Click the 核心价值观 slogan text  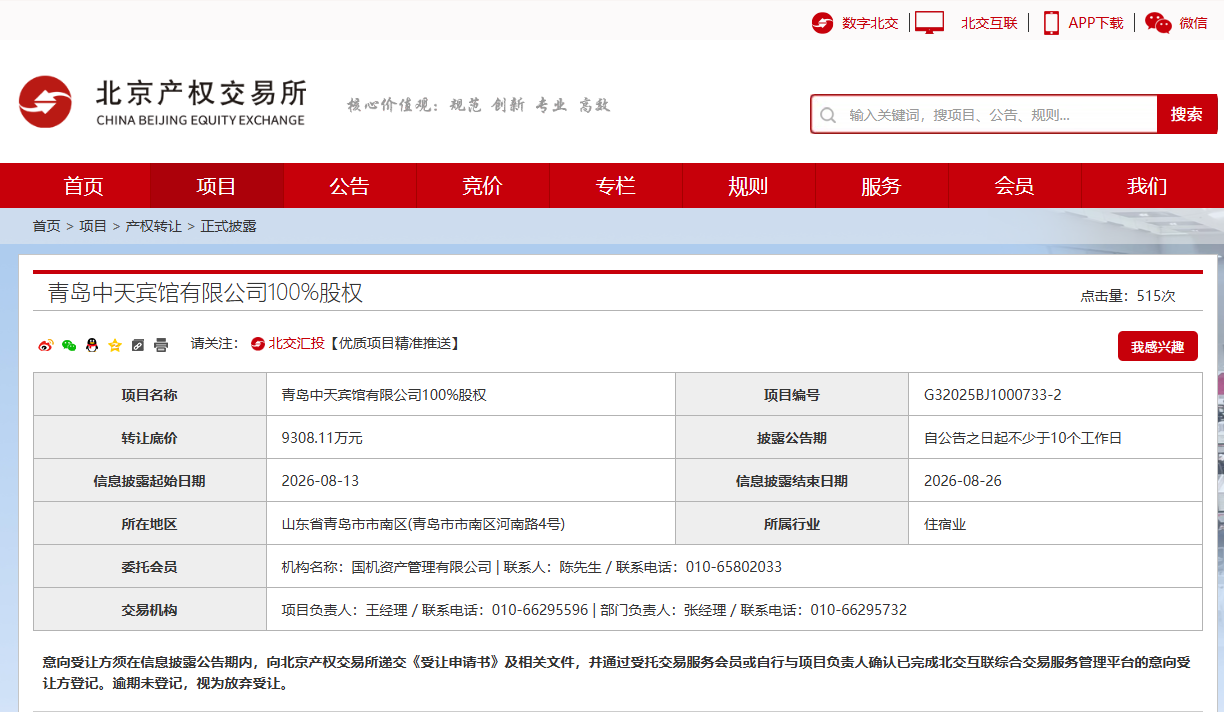479,105
